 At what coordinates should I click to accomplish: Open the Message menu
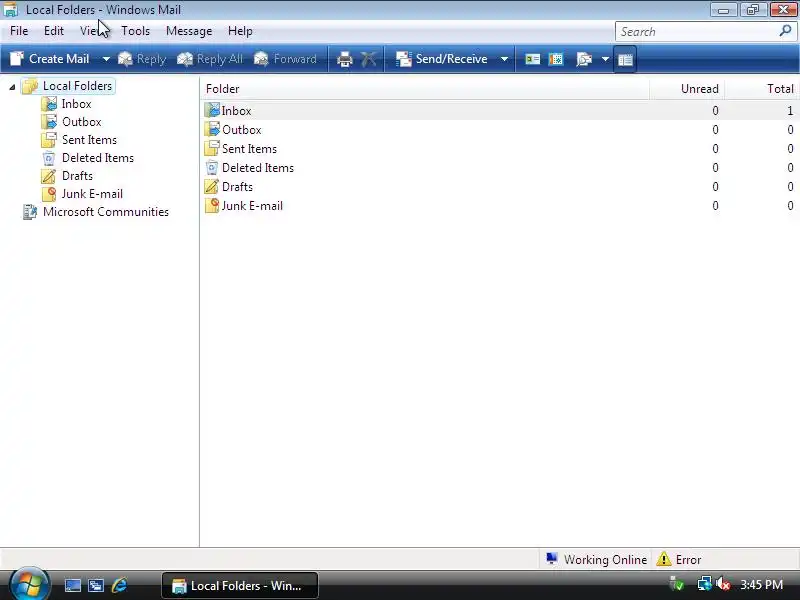point(189,31)
